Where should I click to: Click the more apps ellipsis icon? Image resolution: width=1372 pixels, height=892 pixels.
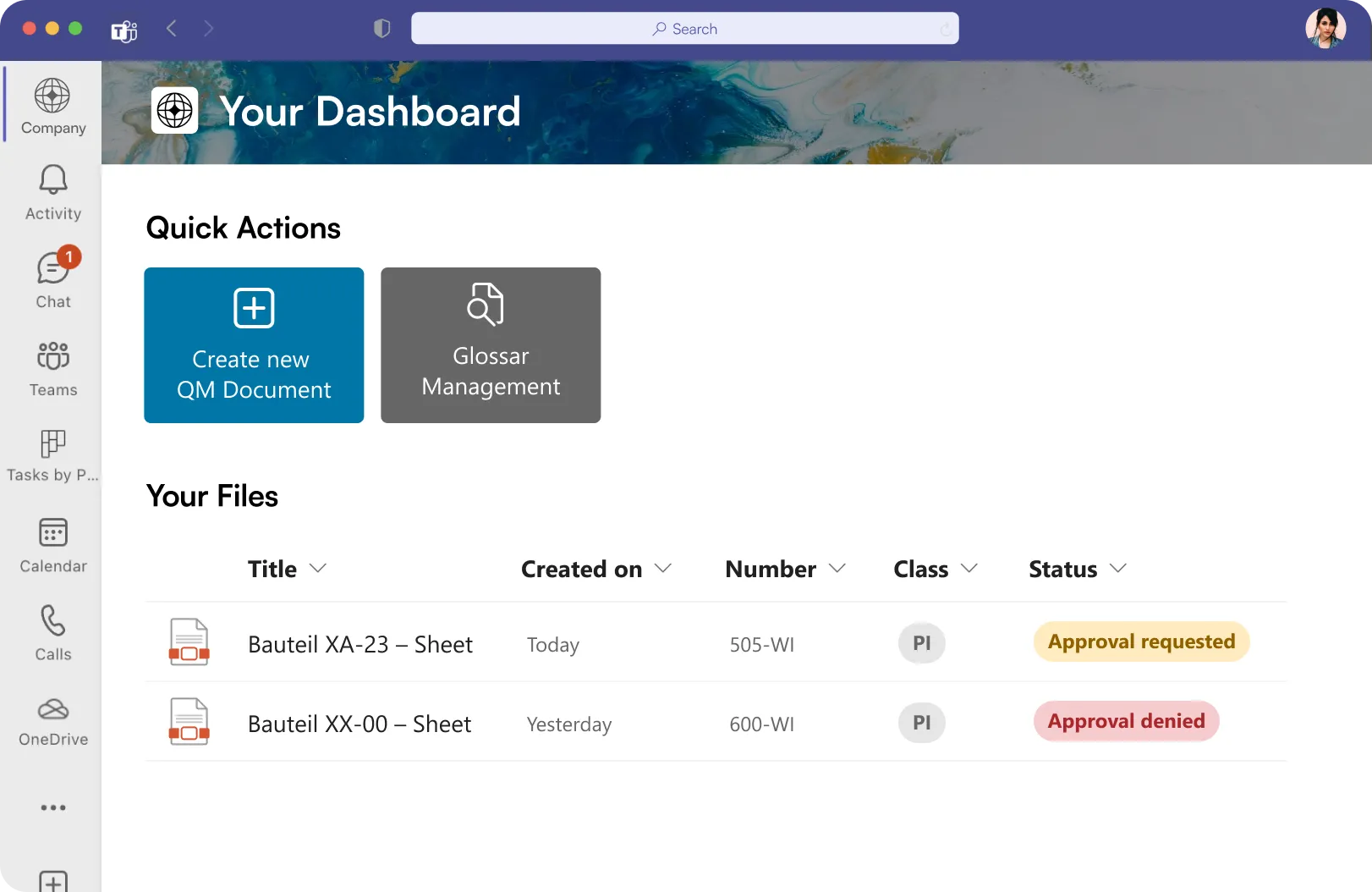tap(52, 807)
